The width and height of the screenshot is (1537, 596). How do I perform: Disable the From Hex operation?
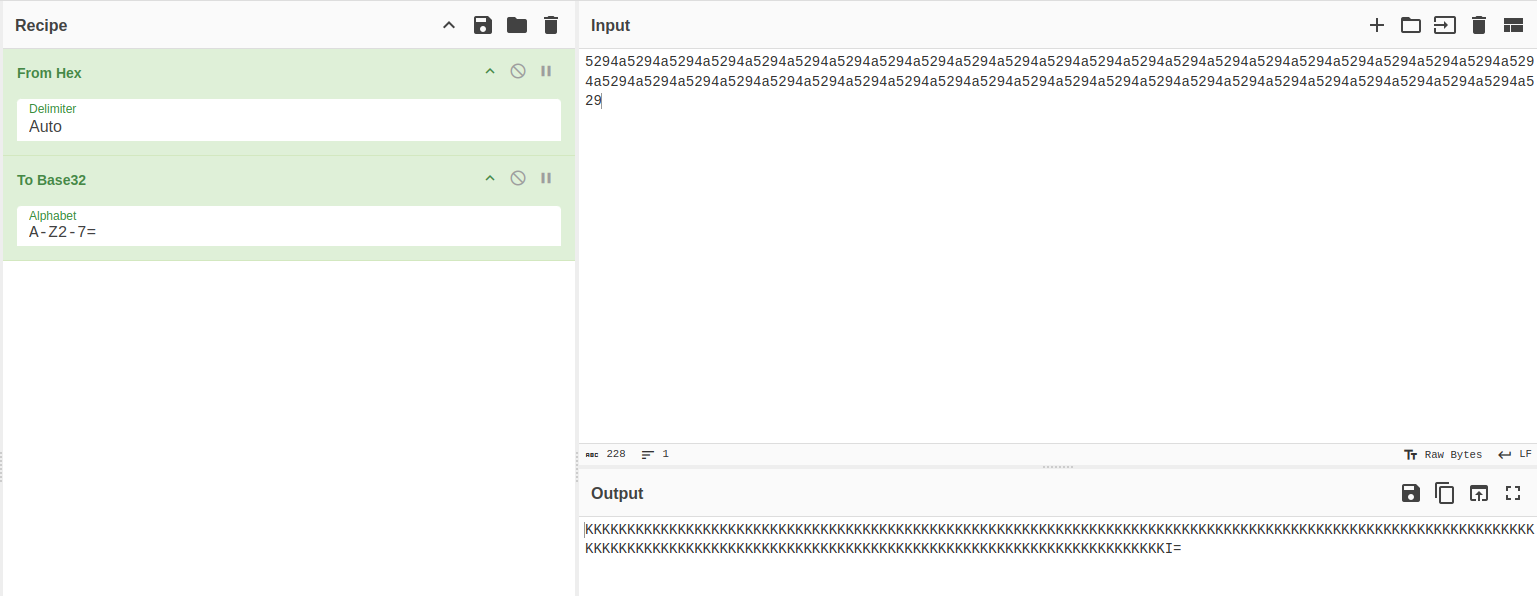pyautogui.click(x=518, y=71)
